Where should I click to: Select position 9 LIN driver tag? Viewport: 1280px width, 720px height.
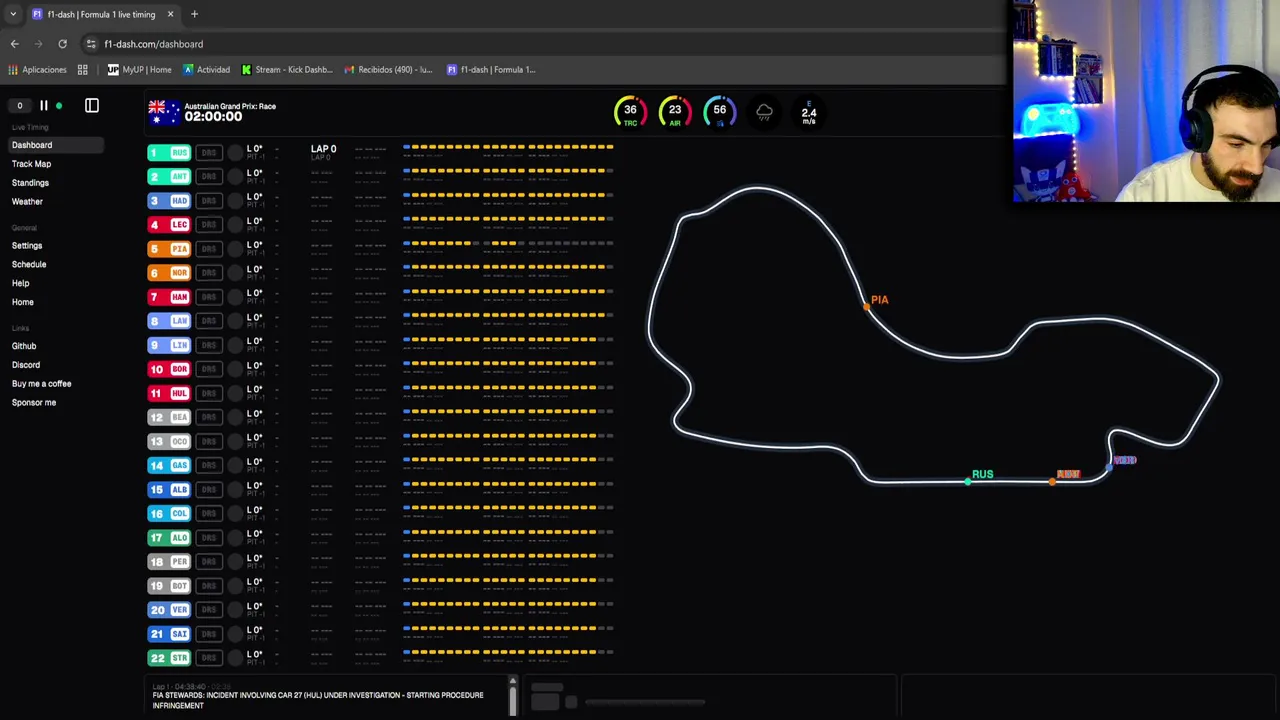coord(169,345)
